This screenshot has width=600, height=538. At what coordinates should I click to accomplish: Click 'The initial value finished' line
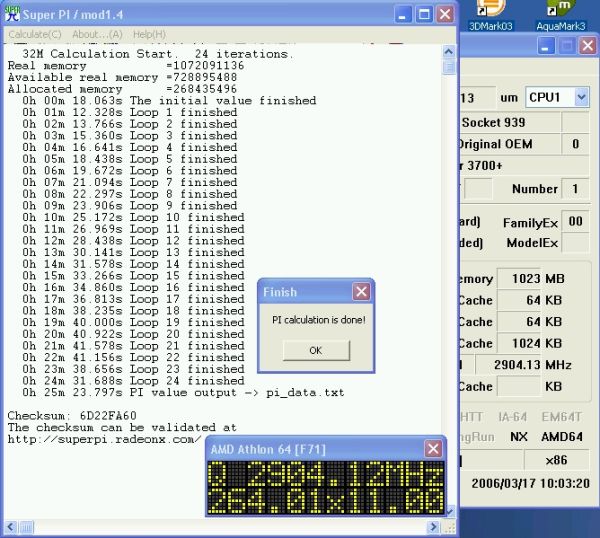[x=169, y=101]
